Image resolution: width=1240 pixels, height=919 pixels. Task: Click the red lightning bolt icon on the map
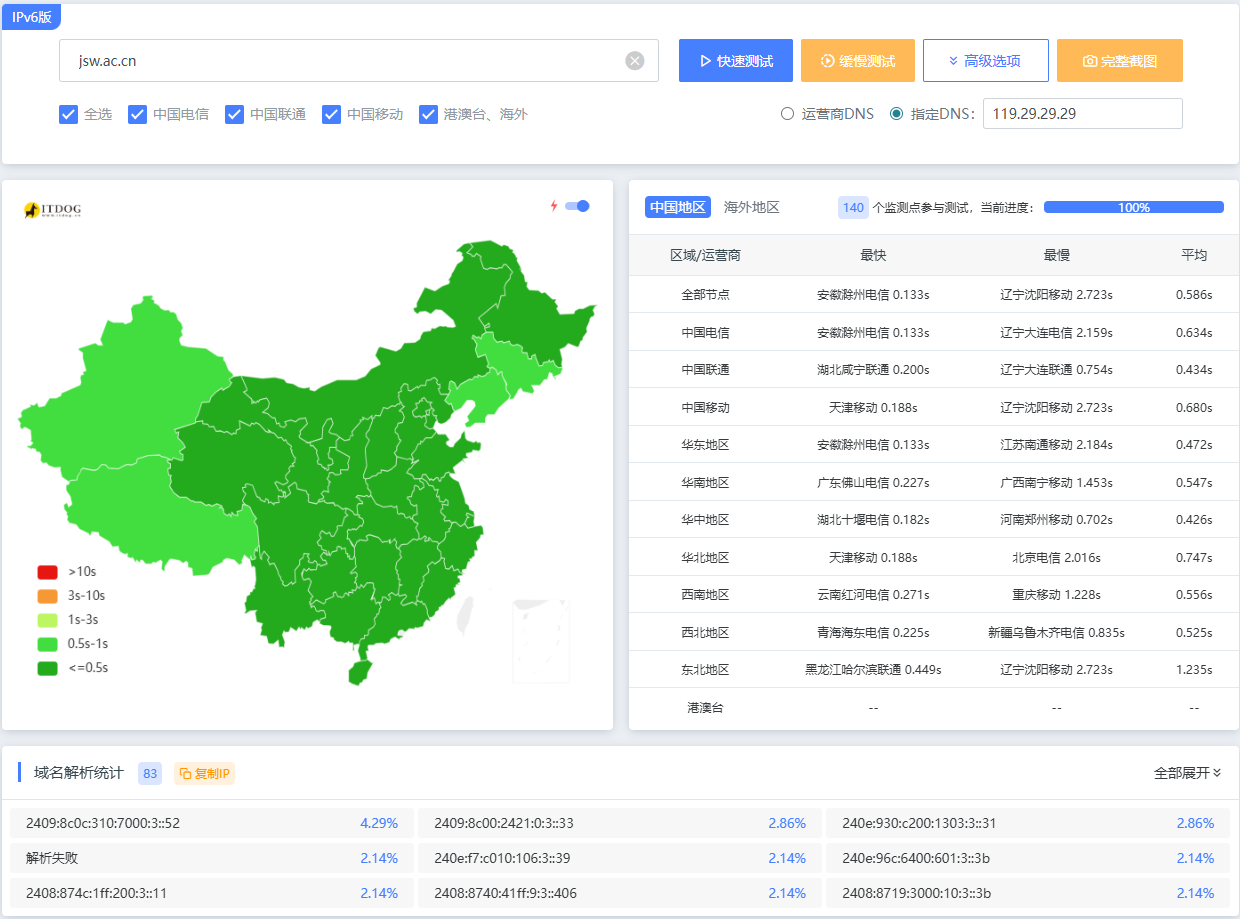click(554, 204)
